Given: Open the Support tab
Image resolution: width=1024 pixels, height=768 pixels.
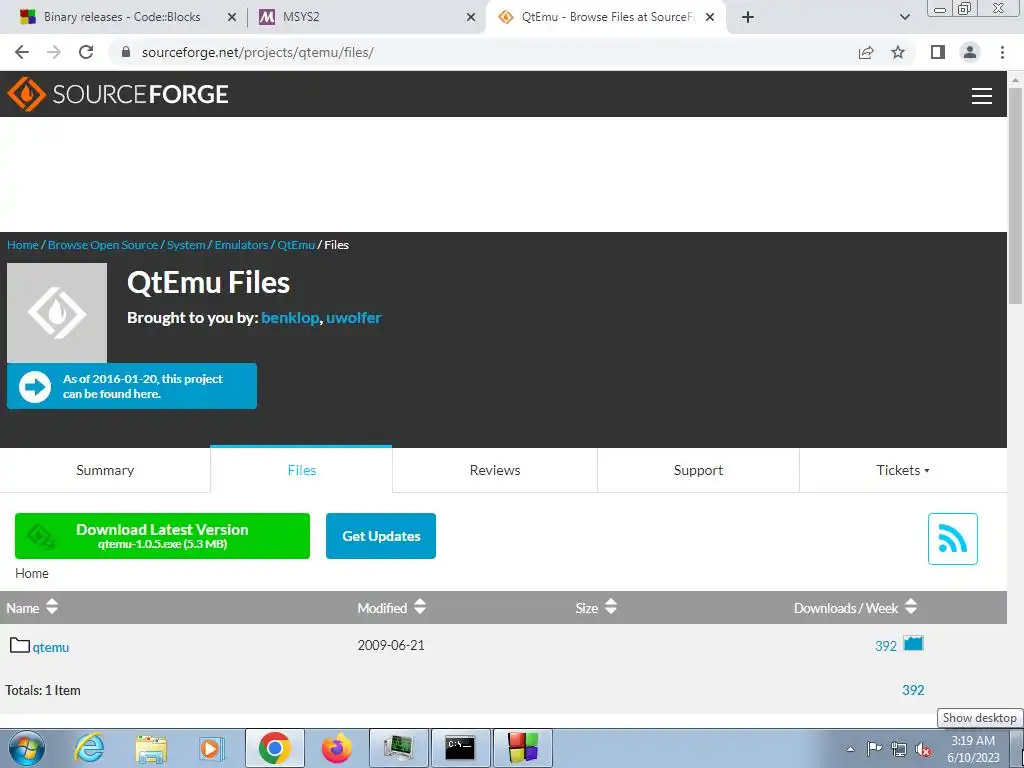Looking at the screenshot, I should [698, 470].
